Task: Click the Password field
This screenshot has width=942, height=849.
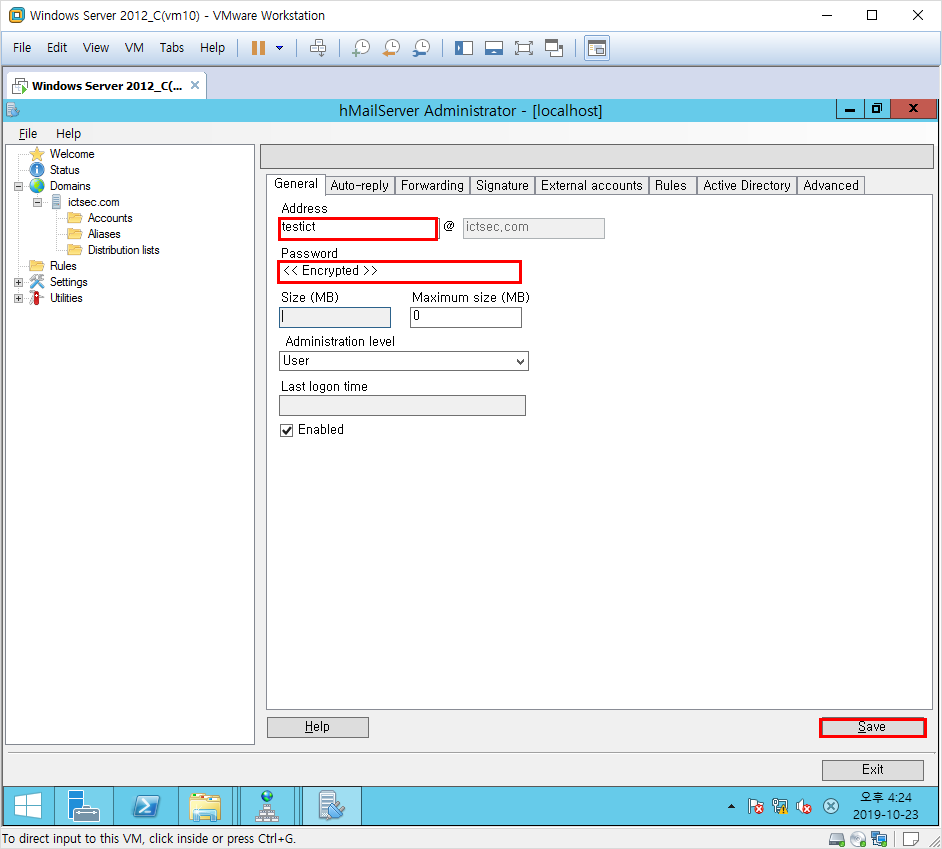Action: (400, 272)
